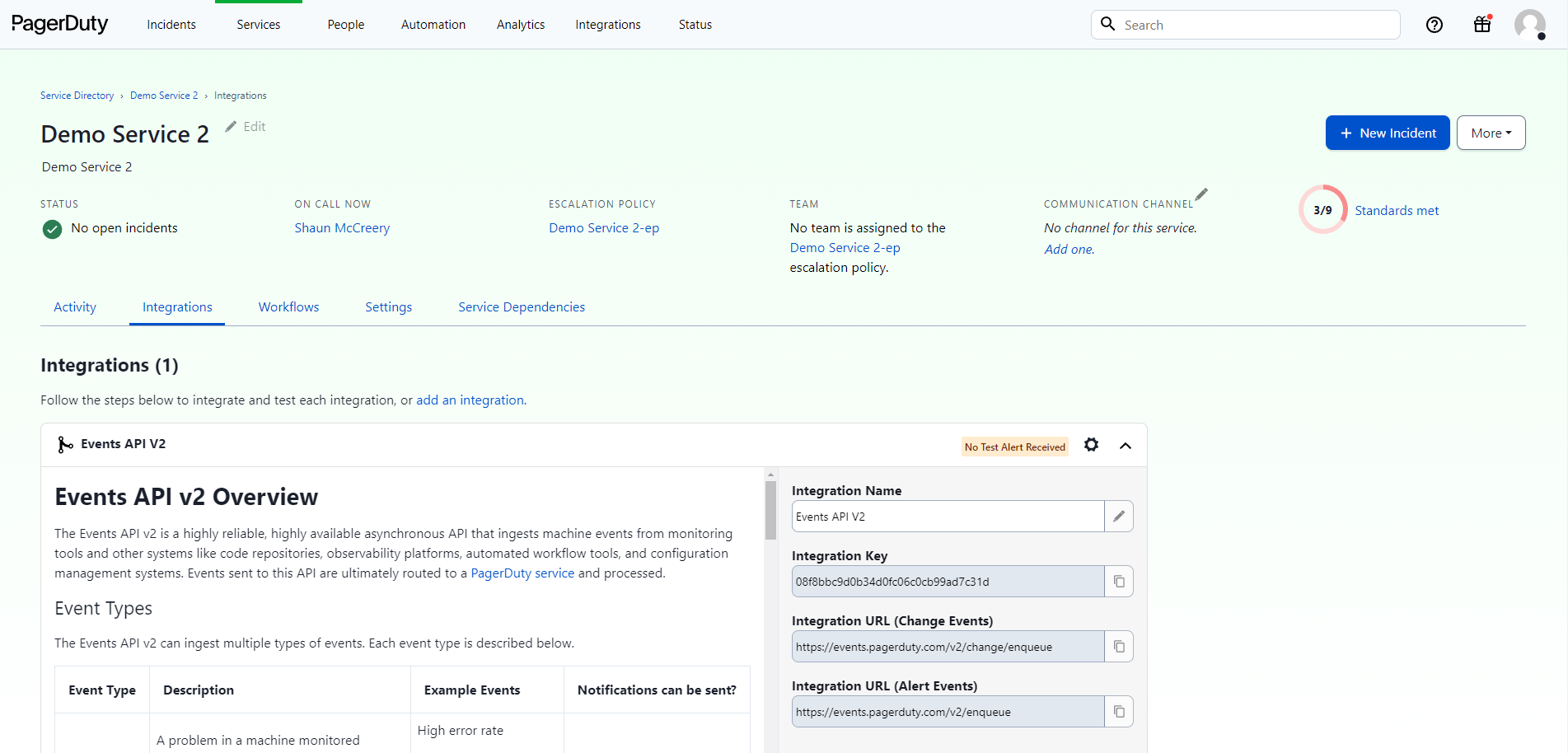The width and height of the screenshot is (1568, 753).
Task: Switch to the Workflows tab
Action: [x=288, y=306]
